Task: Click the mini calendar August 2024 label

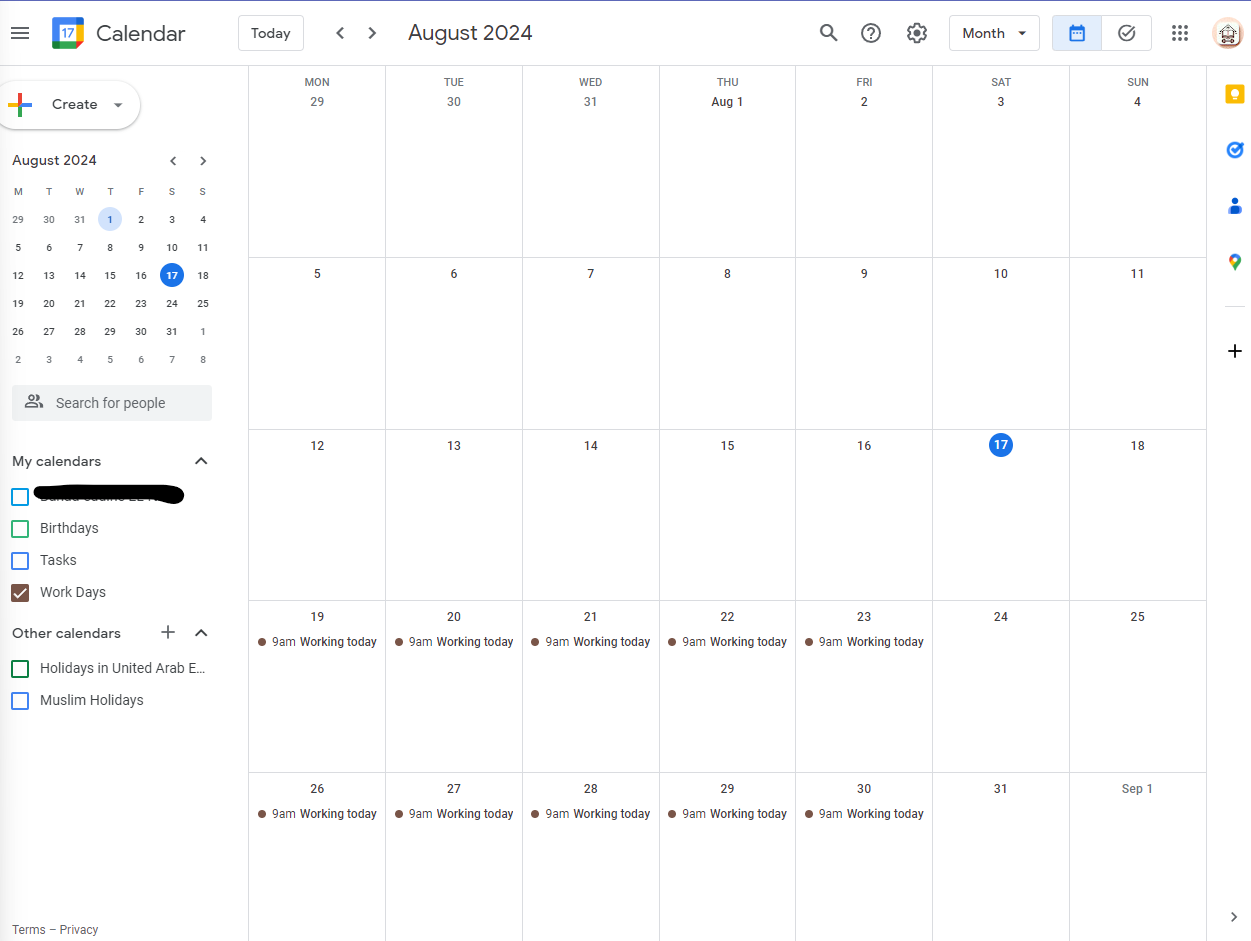Action: 55,160
